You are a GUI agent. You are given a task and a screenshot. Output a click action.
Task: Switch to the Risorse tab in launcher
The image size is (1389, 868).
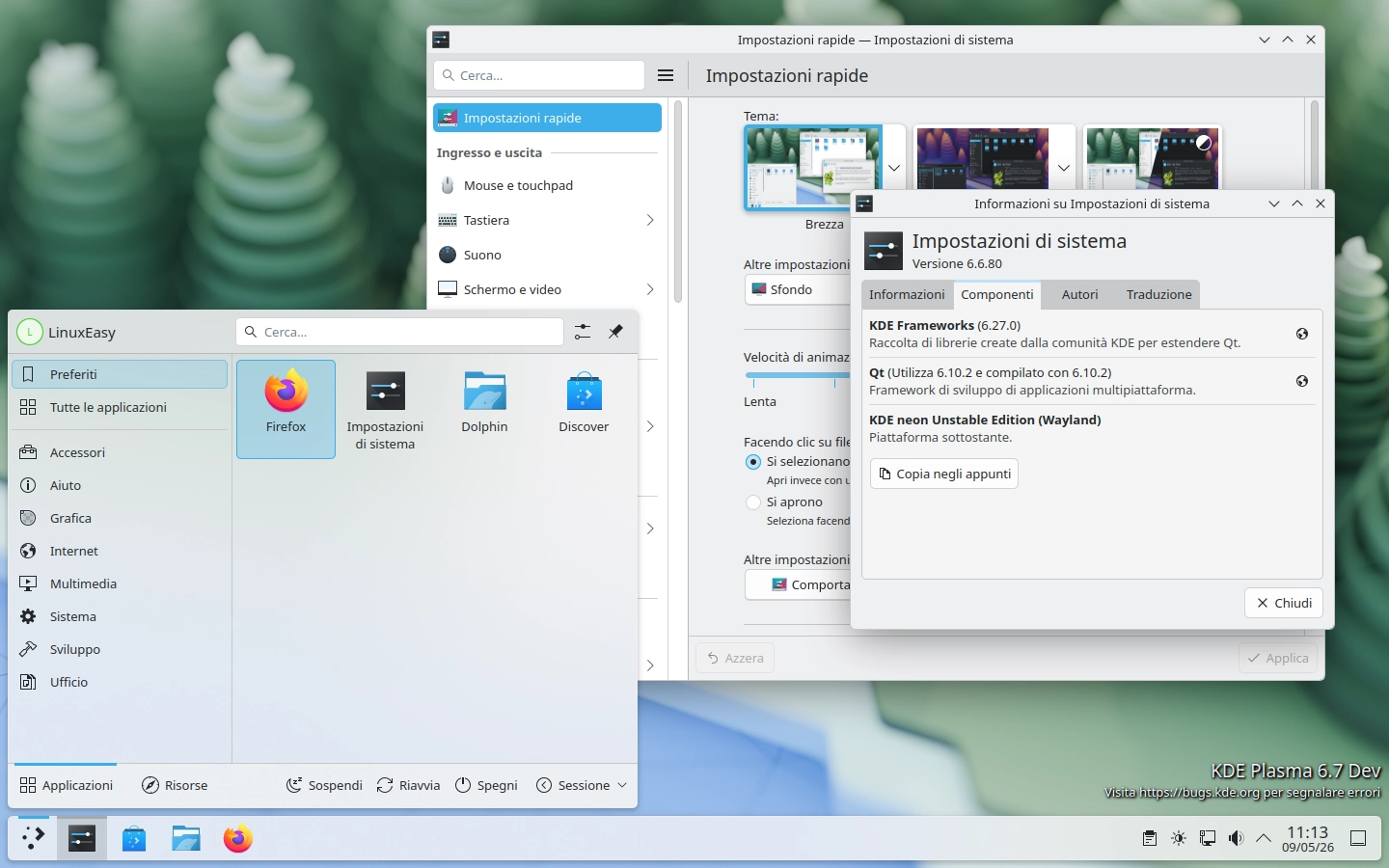175,785
